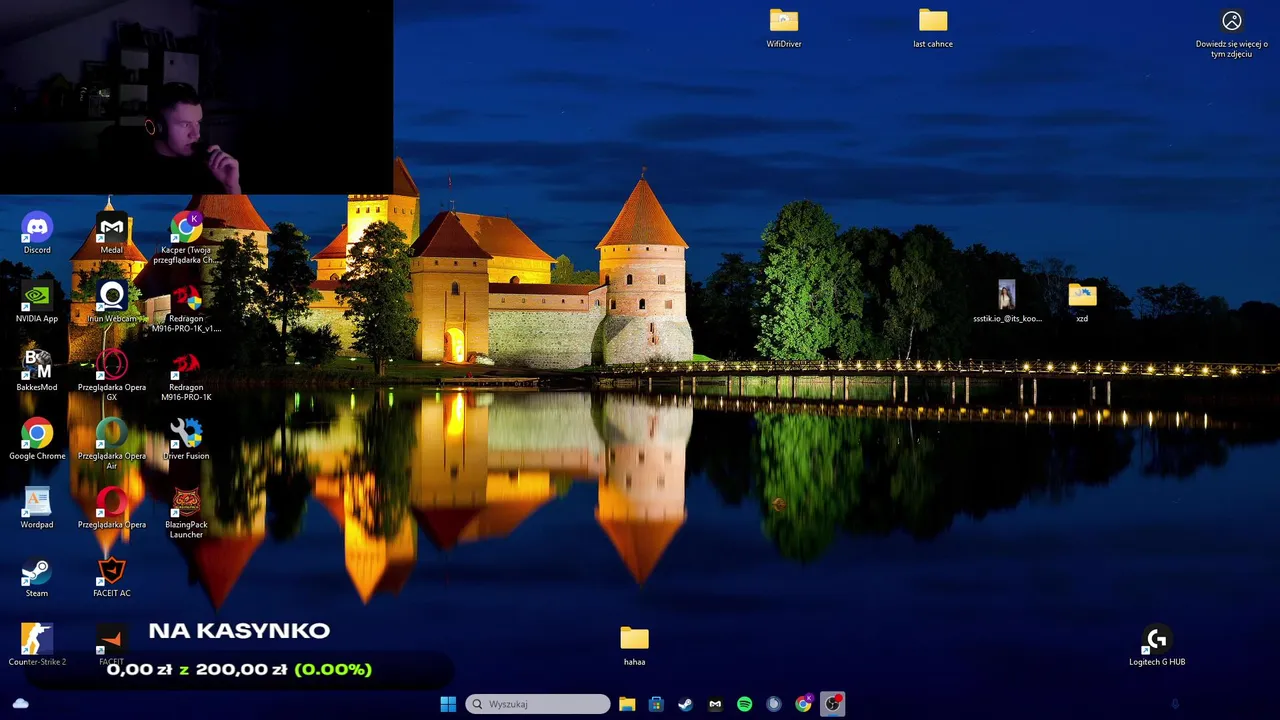Click 'Dowiedz się więcej o tym zdjęciu'

tap(1232, 34)
